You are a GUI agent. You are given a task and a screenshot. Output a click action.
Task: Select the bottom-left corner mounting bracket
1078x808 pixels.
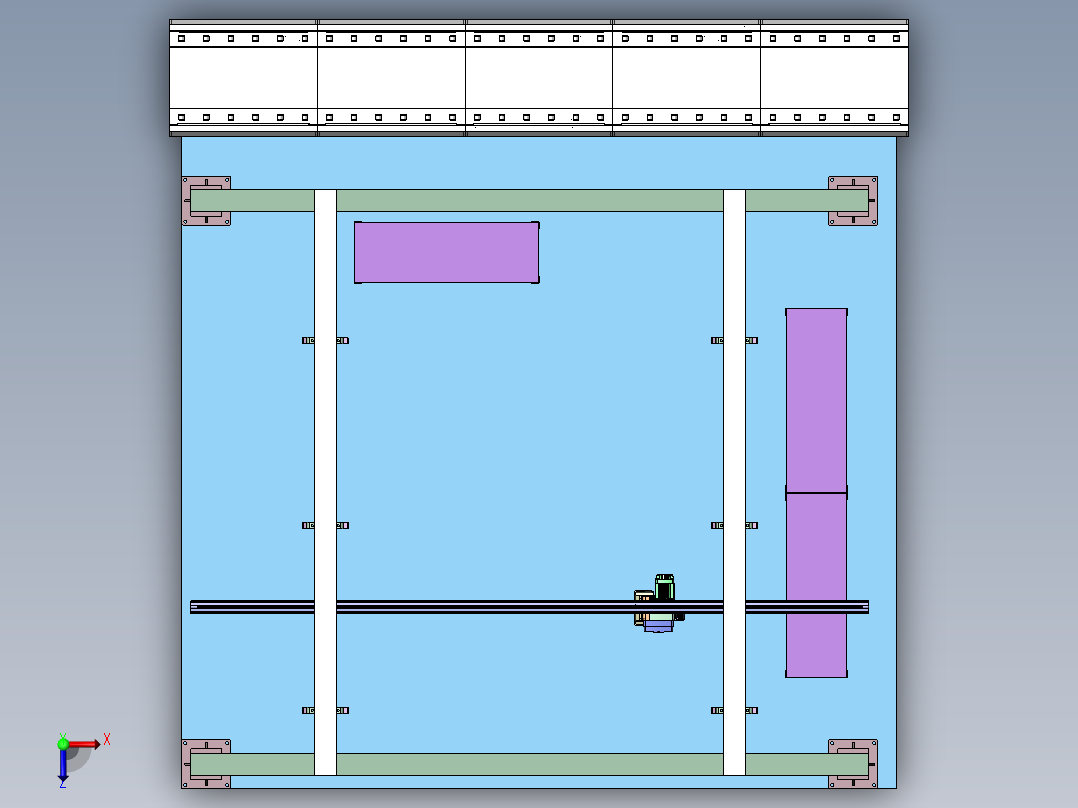206,764
